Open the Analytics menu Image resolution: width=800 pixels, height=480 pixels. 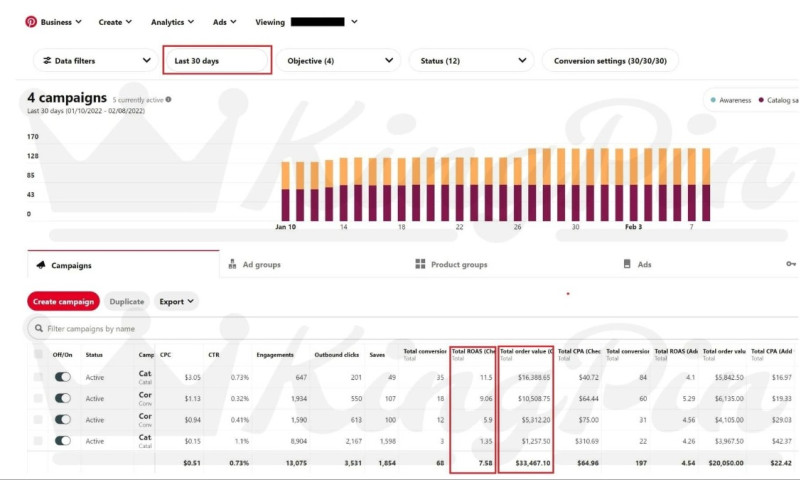pyautogui.click(x=172, y=22)
